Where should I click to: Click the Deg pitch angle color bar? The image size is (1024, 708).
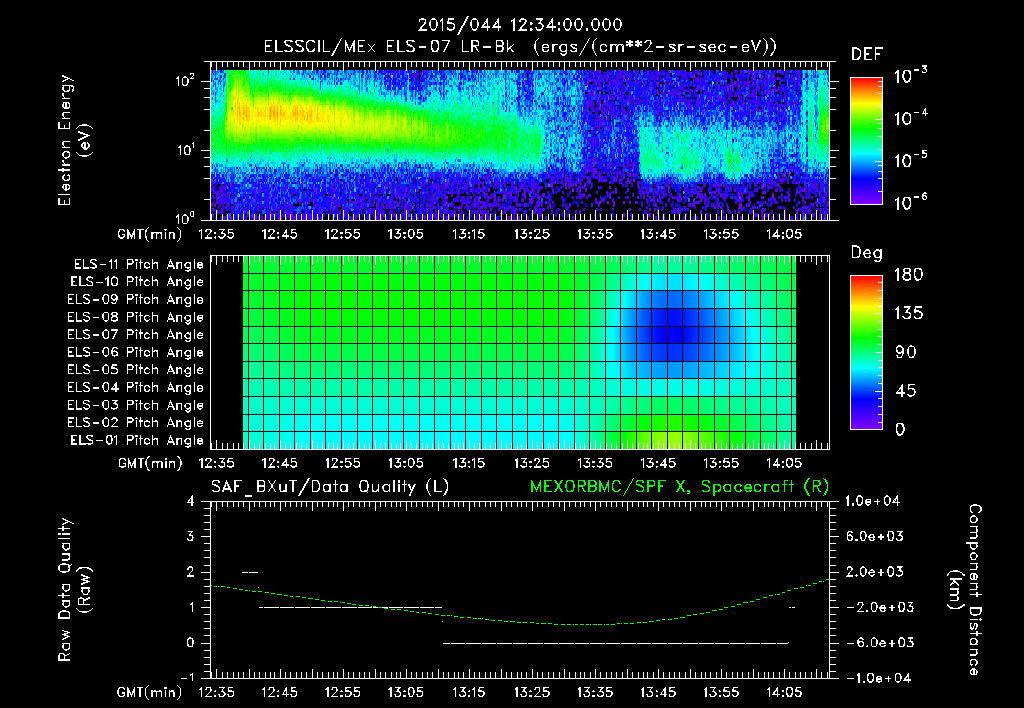pyautogui.click(x=866, y=352)
